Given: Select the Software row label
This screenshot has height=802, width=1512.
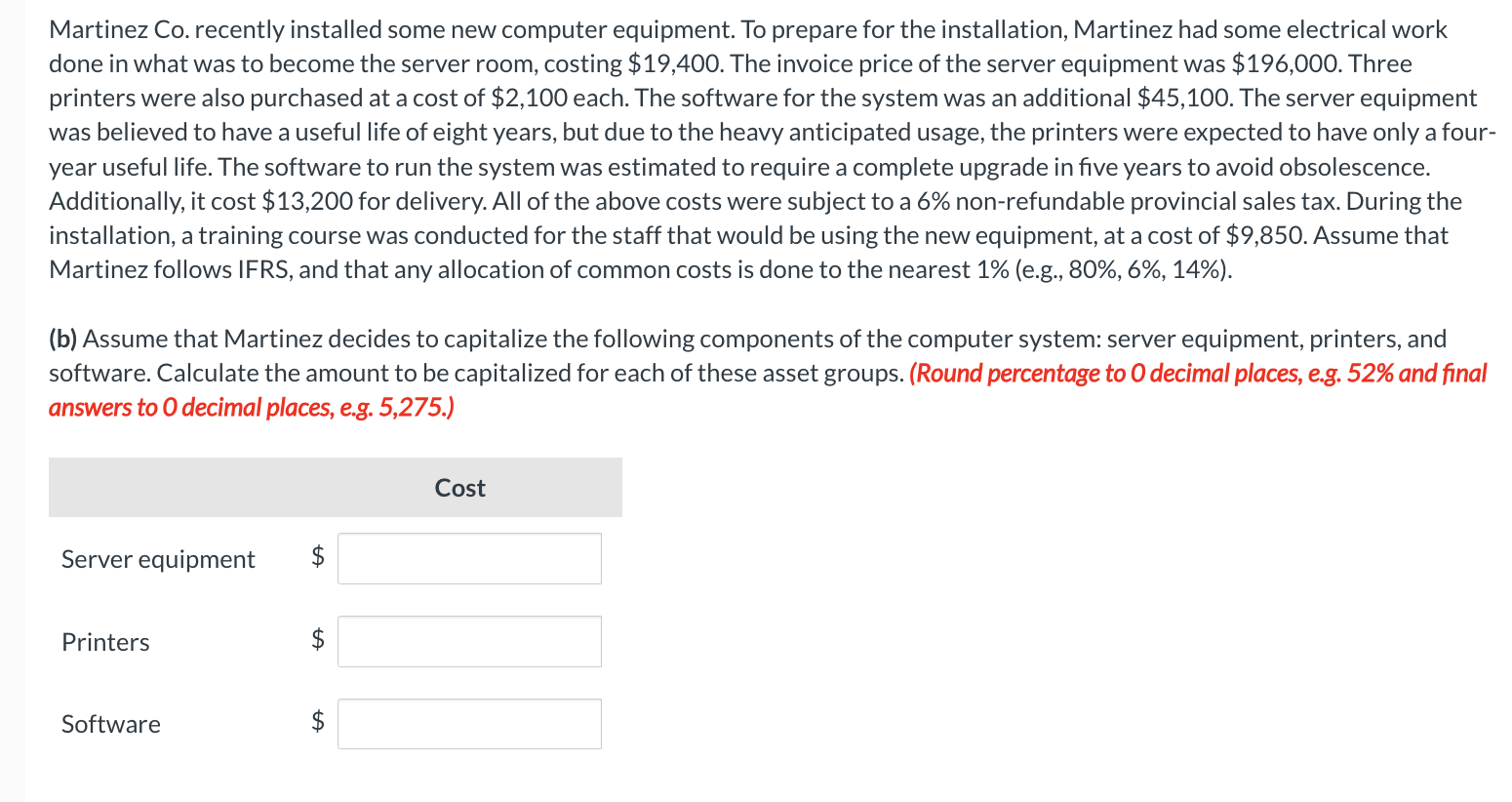Looking at the screenshot, I should [110, 724].
